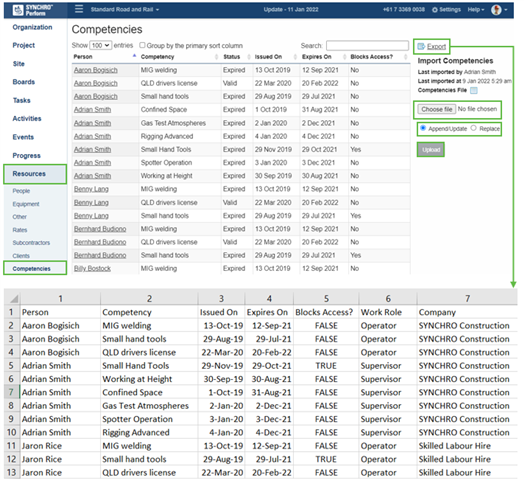Open the hamburger menu icon

(x=79, y=9)
